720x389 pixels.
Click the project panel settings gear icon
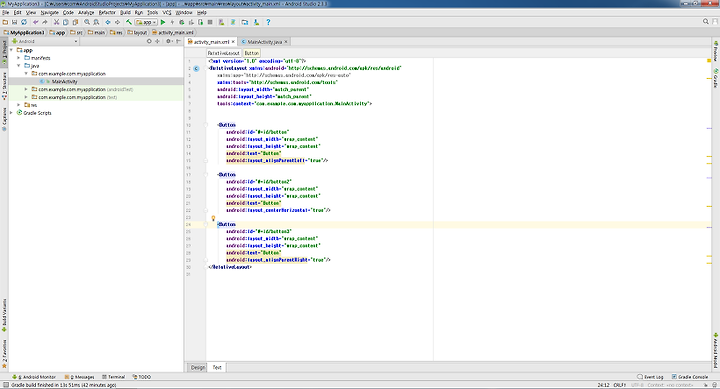click(x=169, y=41)
